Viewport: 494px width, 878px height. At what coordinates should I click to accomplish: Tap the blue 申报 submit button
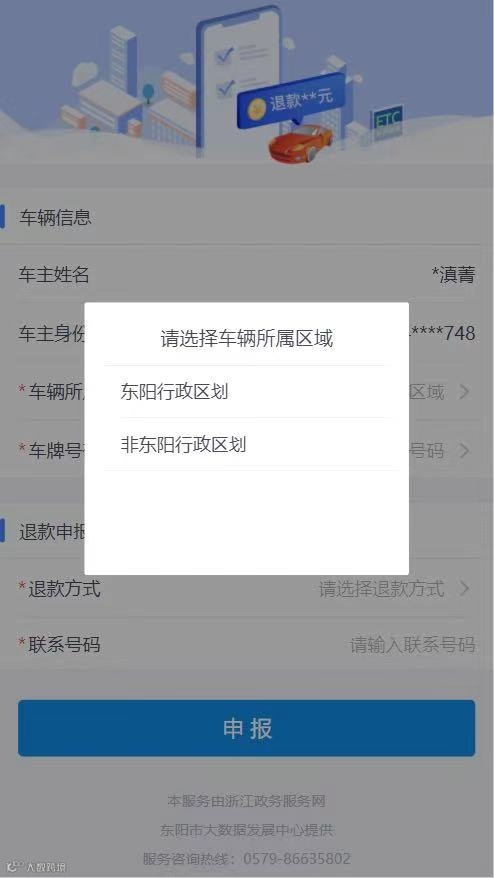(x=246, y=728)
